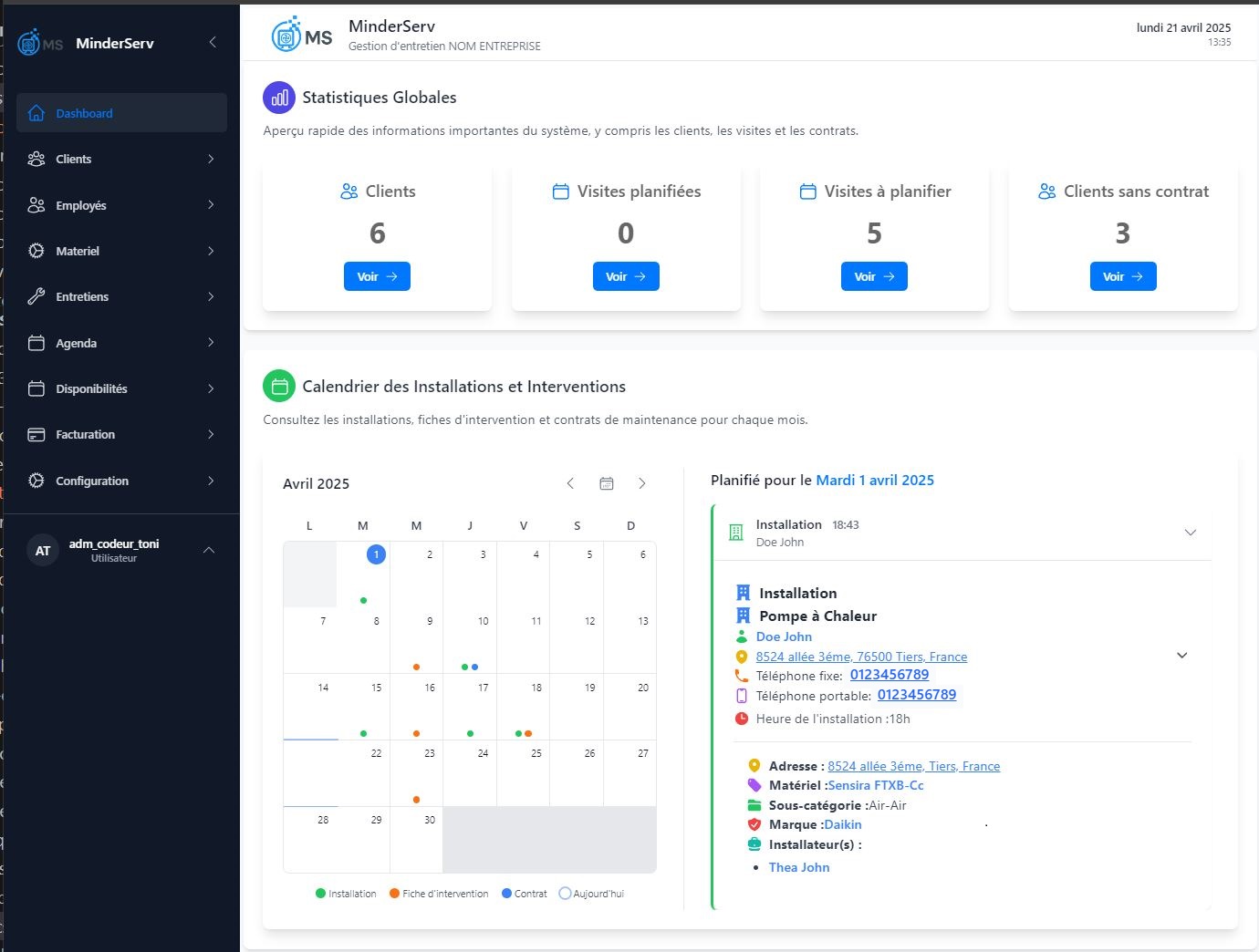Viewport: 1259px width, 952px height.
Task: Click the green calendar icon beside Calendrier heading
Action: tap(279, 387)
